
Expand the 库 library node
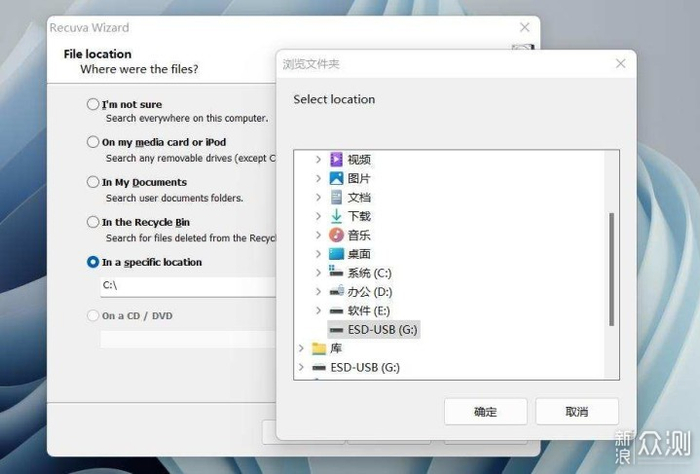click(x=301, y=348)
